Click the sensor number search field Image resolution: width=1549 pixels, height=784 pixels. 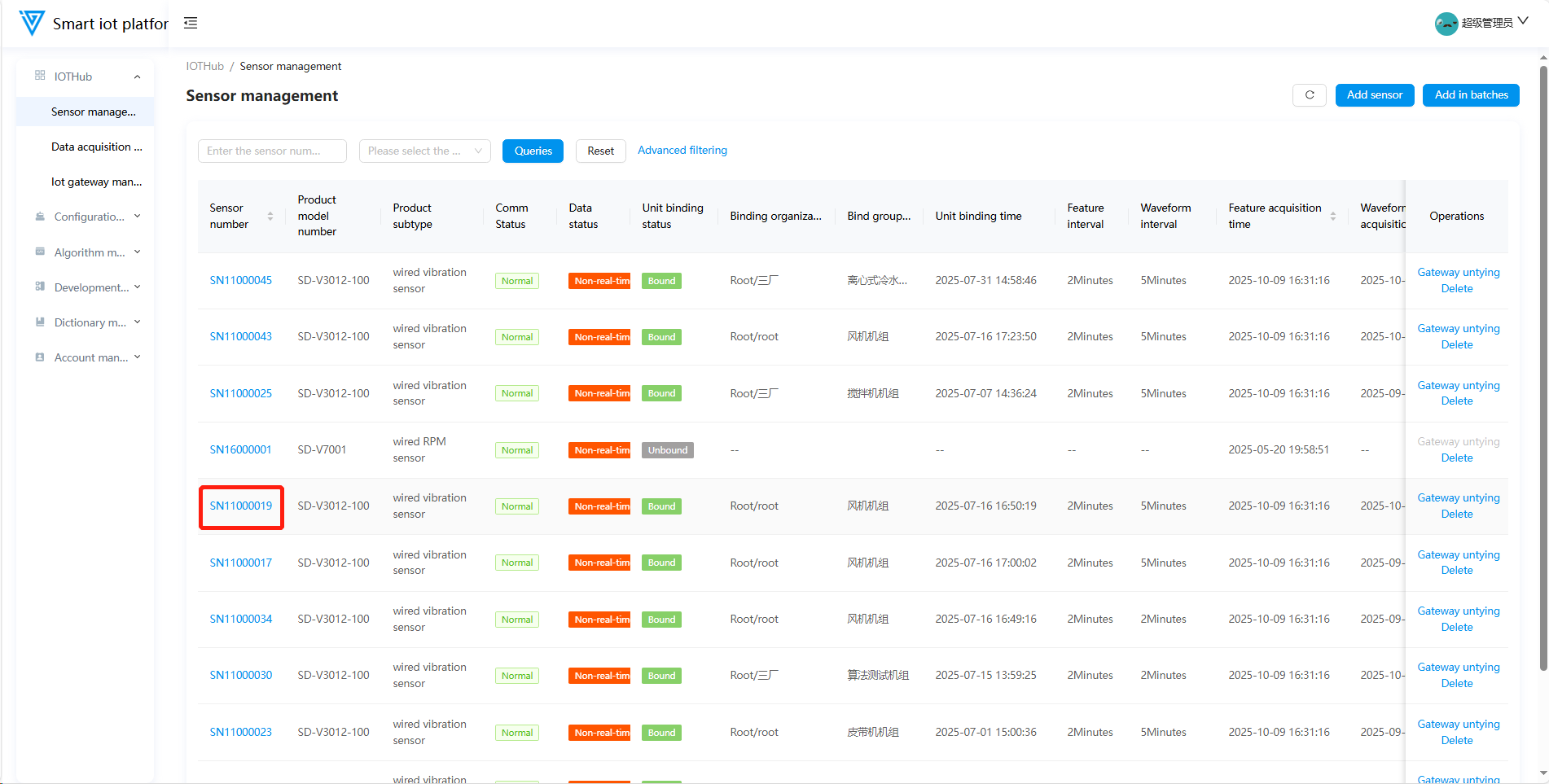pyautogui.click(x=271, y=151)
